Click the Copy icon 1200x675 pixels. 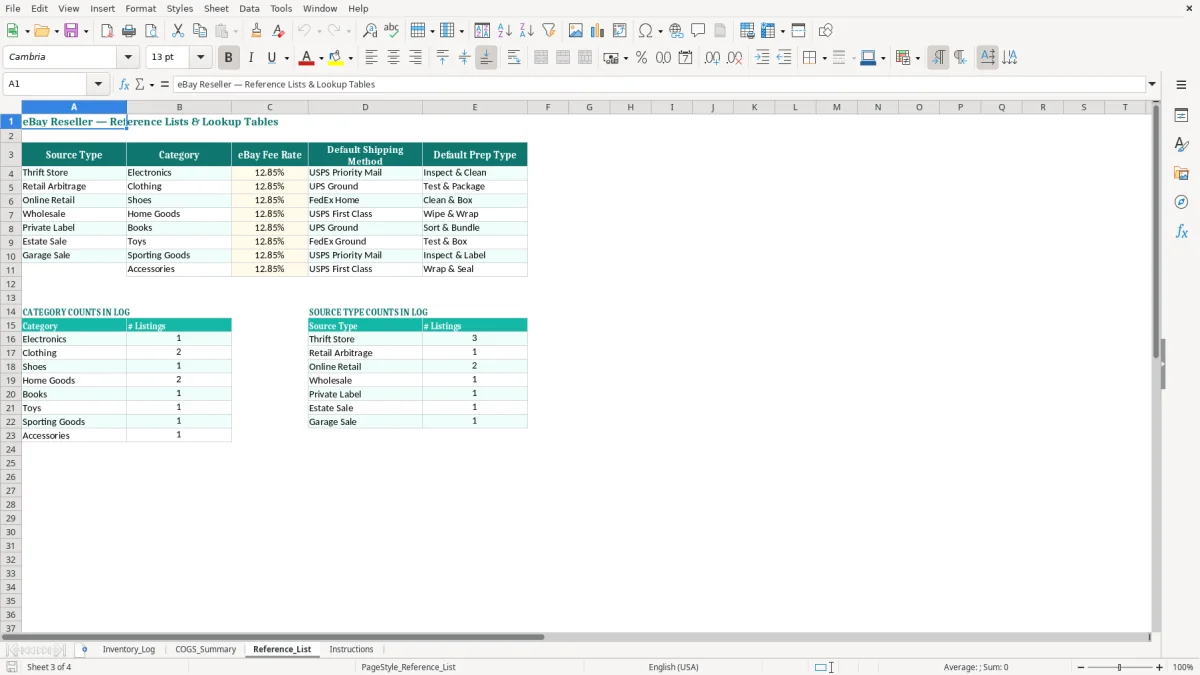[200, 31]
